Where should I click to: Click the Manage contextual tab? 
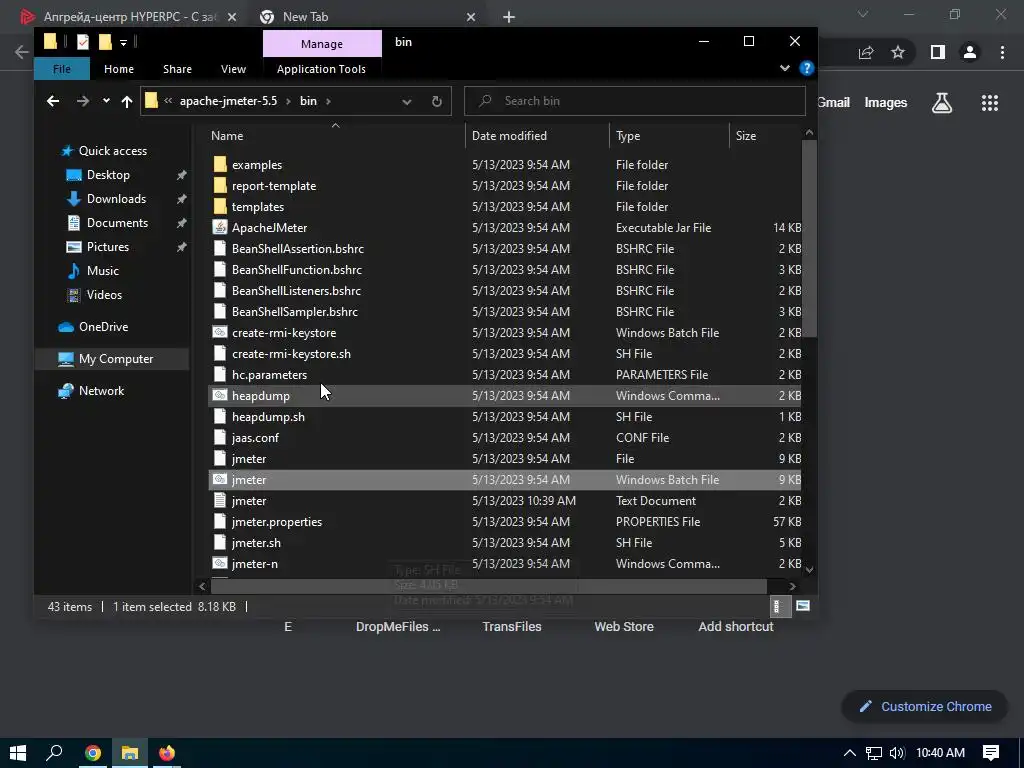click(x=322, y=44)
